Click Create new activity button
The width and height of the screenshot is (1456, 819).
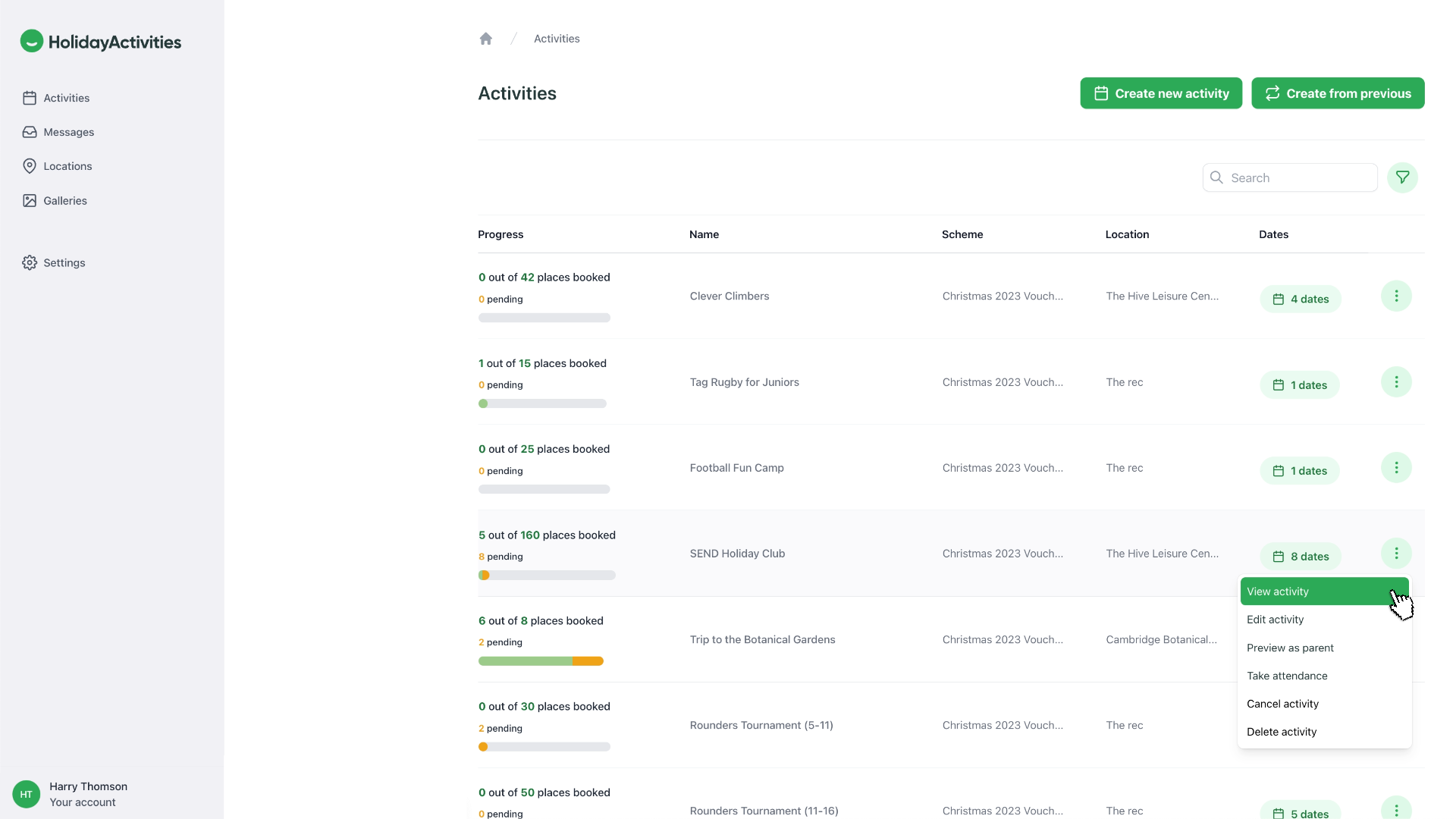[1160, 93]
